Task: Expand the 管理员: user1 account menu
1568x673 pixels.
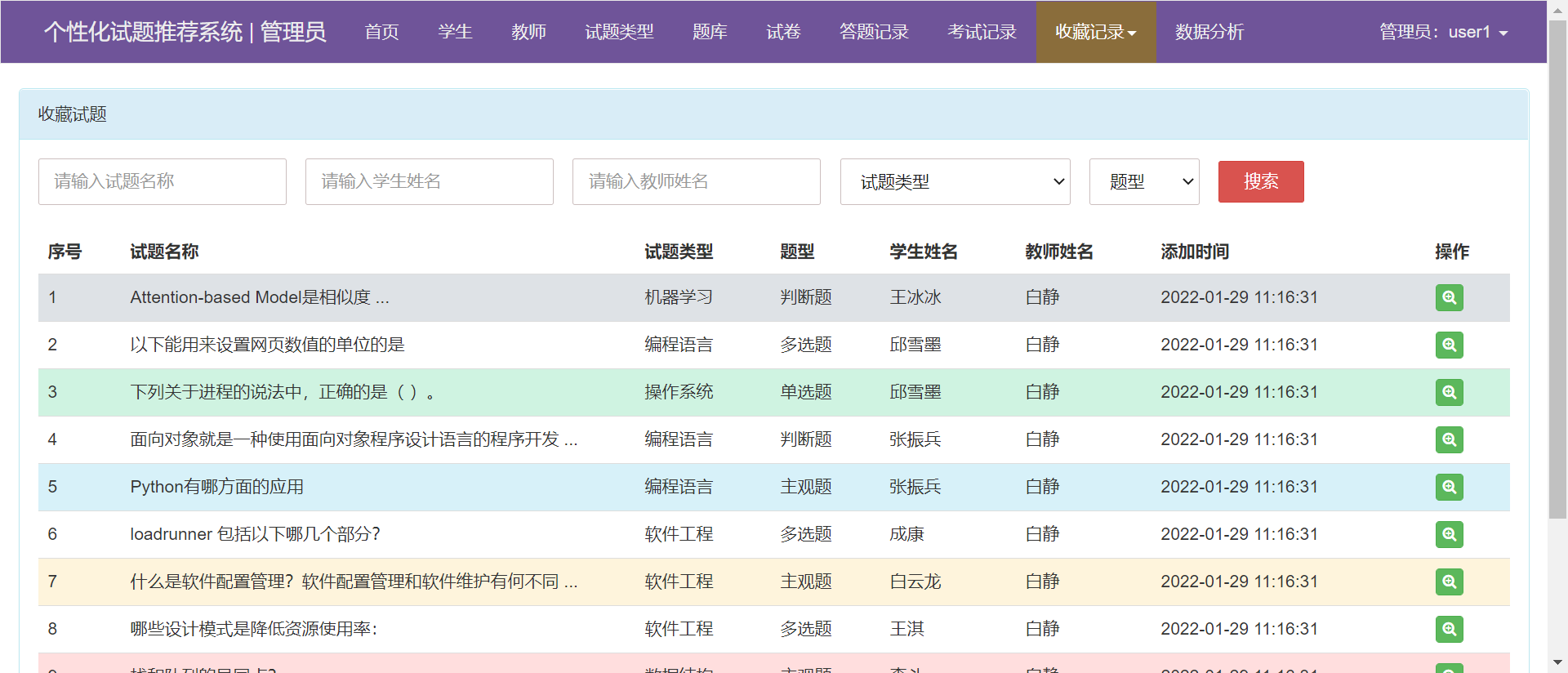Action: pos(1444,32)
